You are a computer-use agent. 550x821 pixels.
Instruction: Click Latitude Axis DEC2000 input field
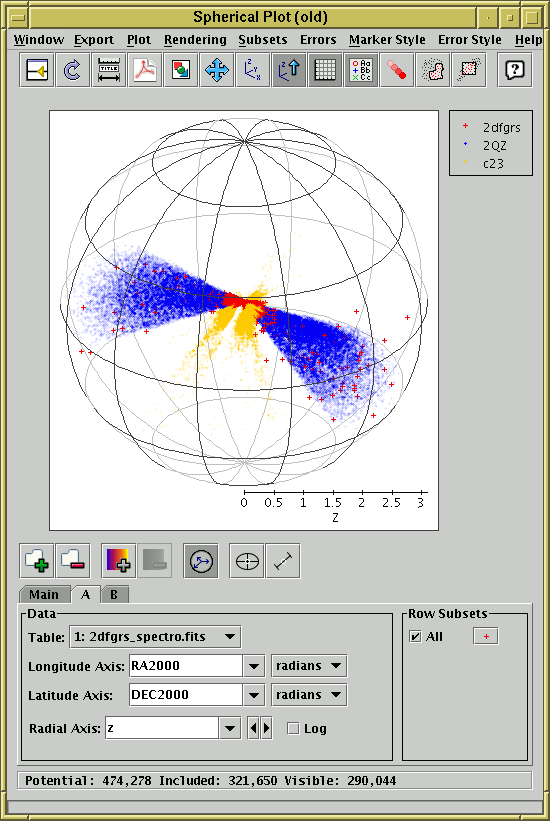pos(186,695)
